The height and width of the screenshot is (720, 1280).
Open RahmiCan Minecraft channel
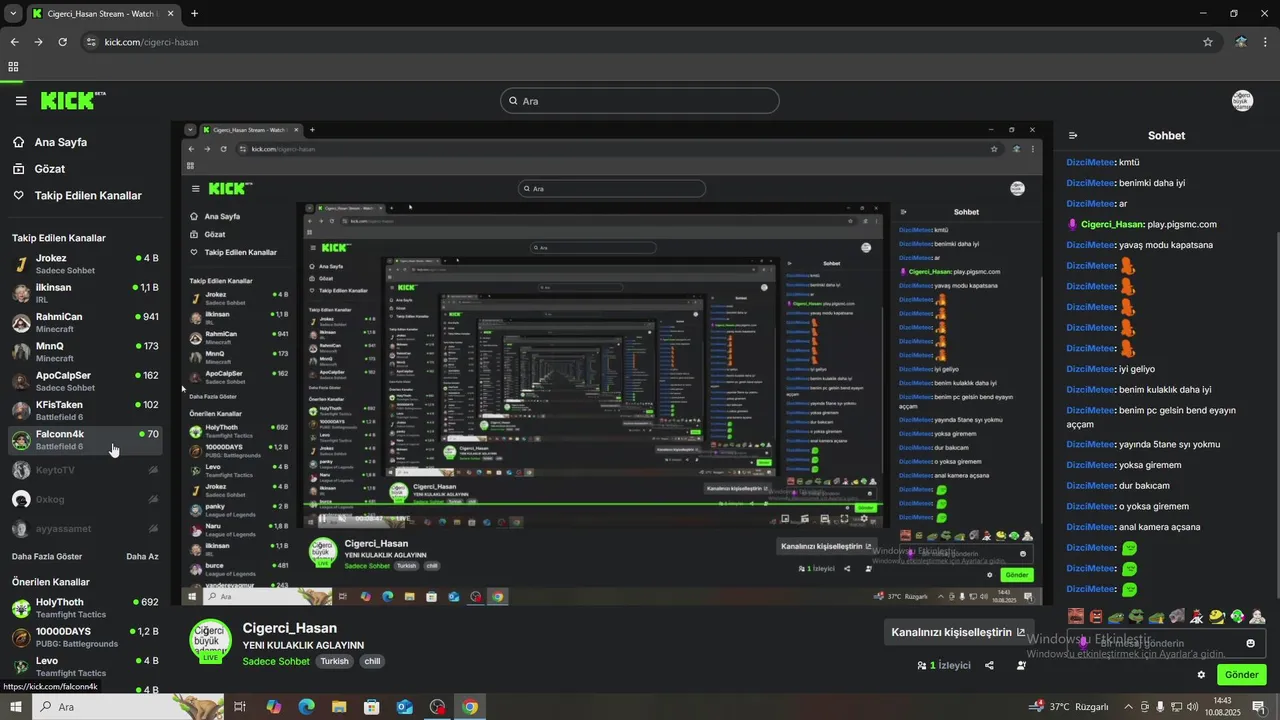click(85, 322)
